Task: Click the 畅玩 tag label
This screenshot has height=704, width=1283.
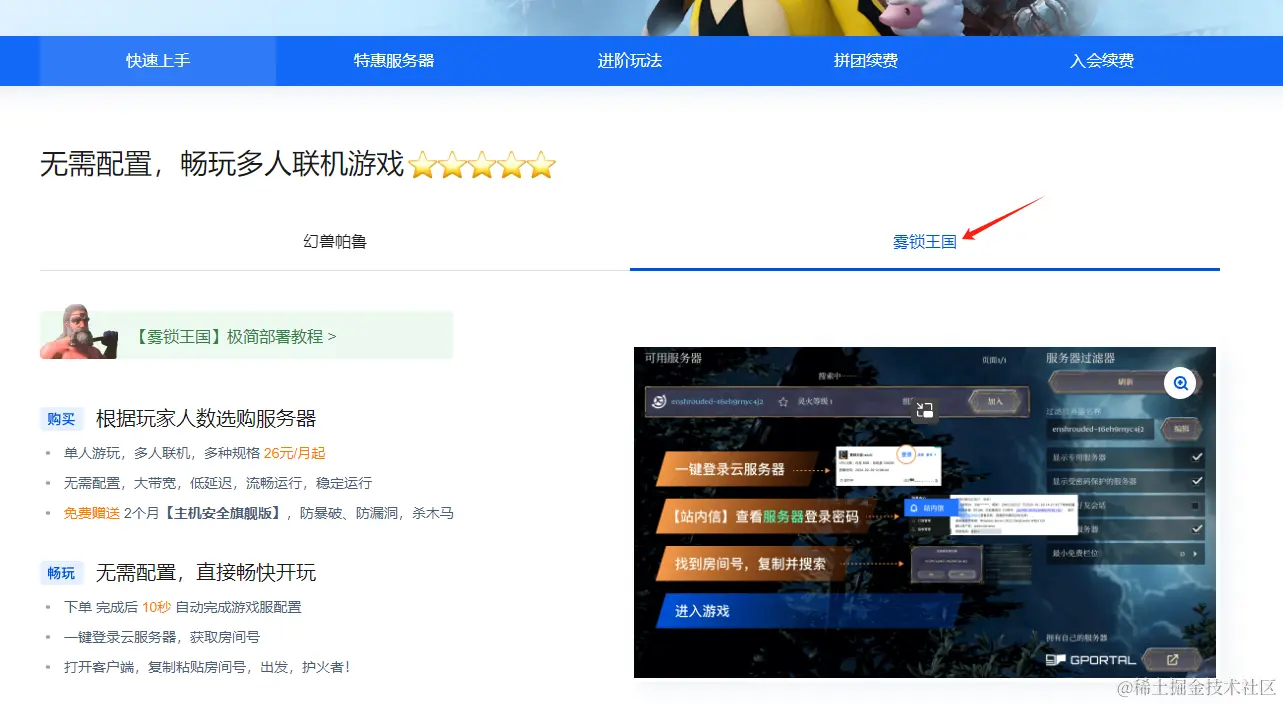Action: 61,573
